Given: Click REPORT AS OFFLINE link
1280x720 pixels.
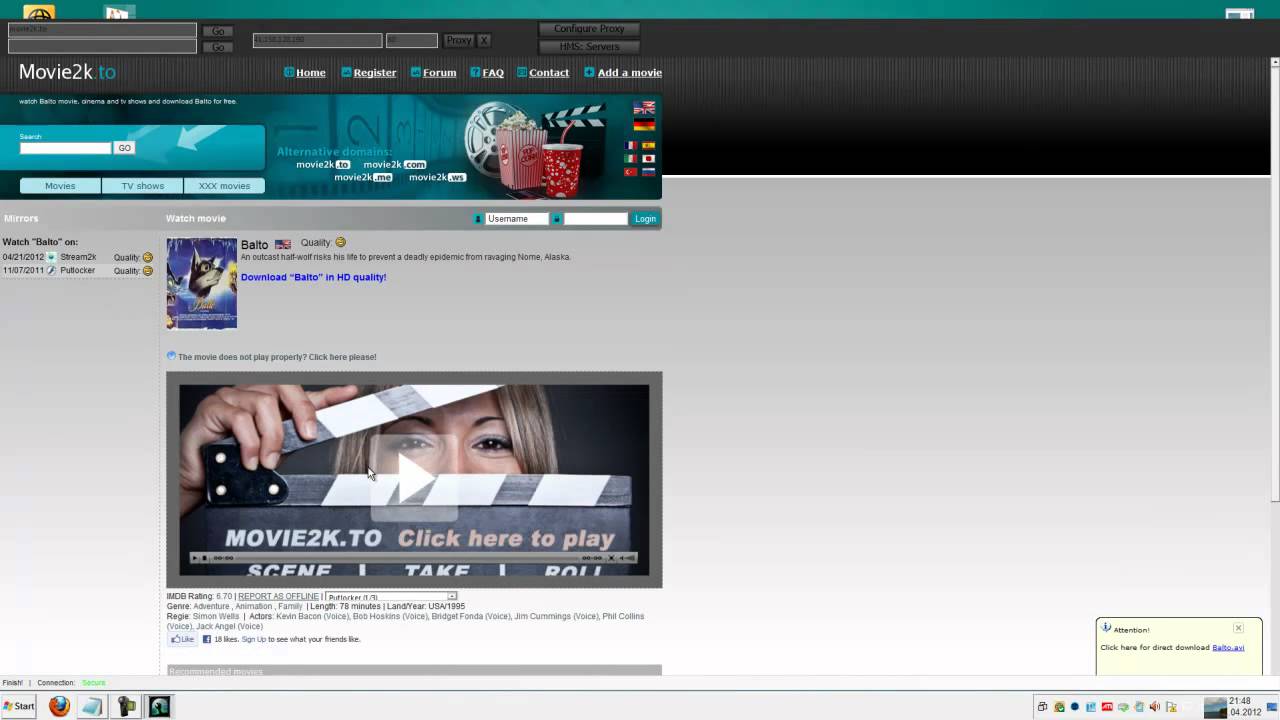Looking at the screenshot, I should click(278, 596).
